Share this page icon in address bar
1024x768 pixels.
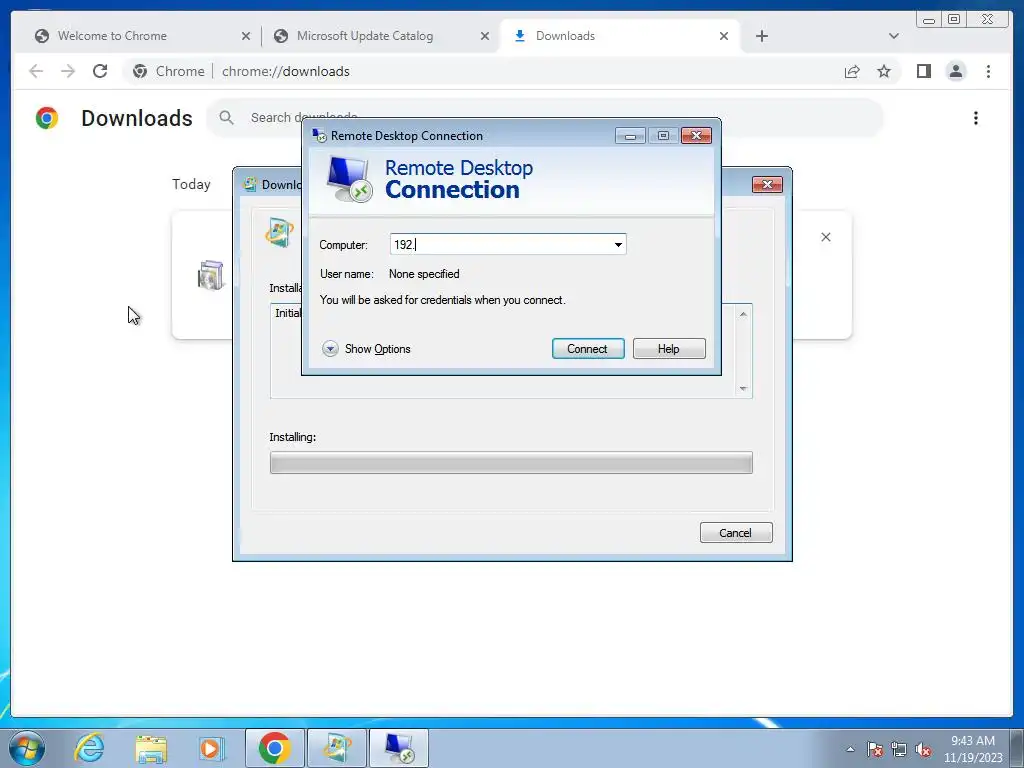pos(852,71)
